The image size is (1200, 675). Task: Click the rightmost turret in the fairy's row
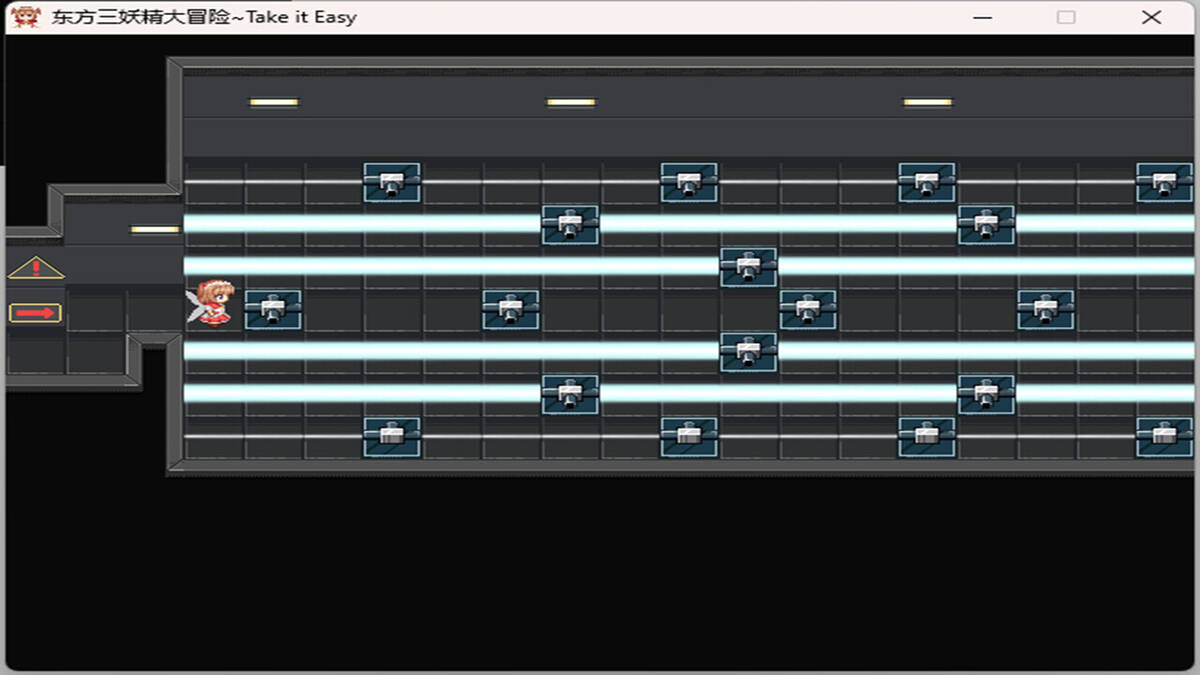pyautogui.click(x=1046, y=310)
